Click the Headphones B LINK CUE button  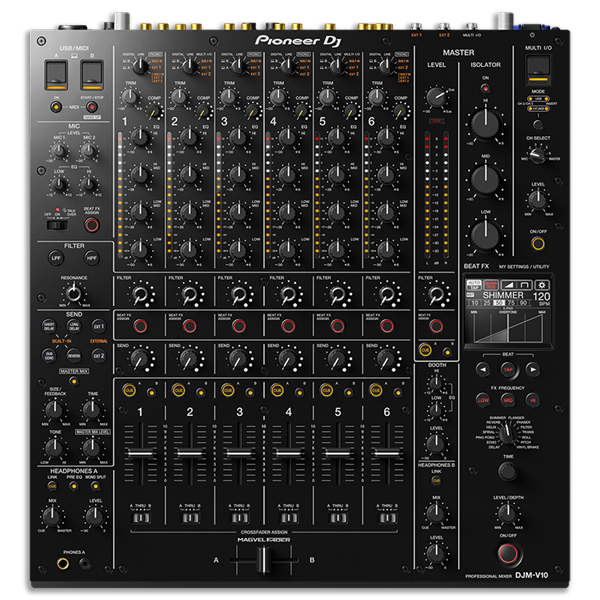click(x=436, y=480)
